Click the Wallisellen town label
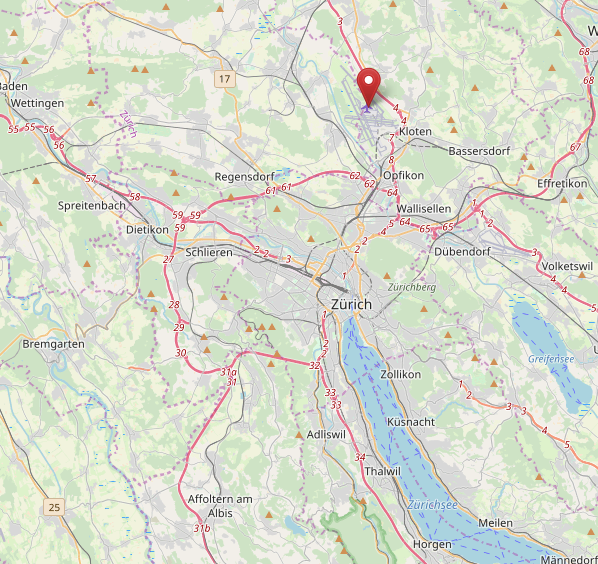Image resolution: width=598 pixels, height=564 pixels. pyautogui.click(x=424, y=209)
